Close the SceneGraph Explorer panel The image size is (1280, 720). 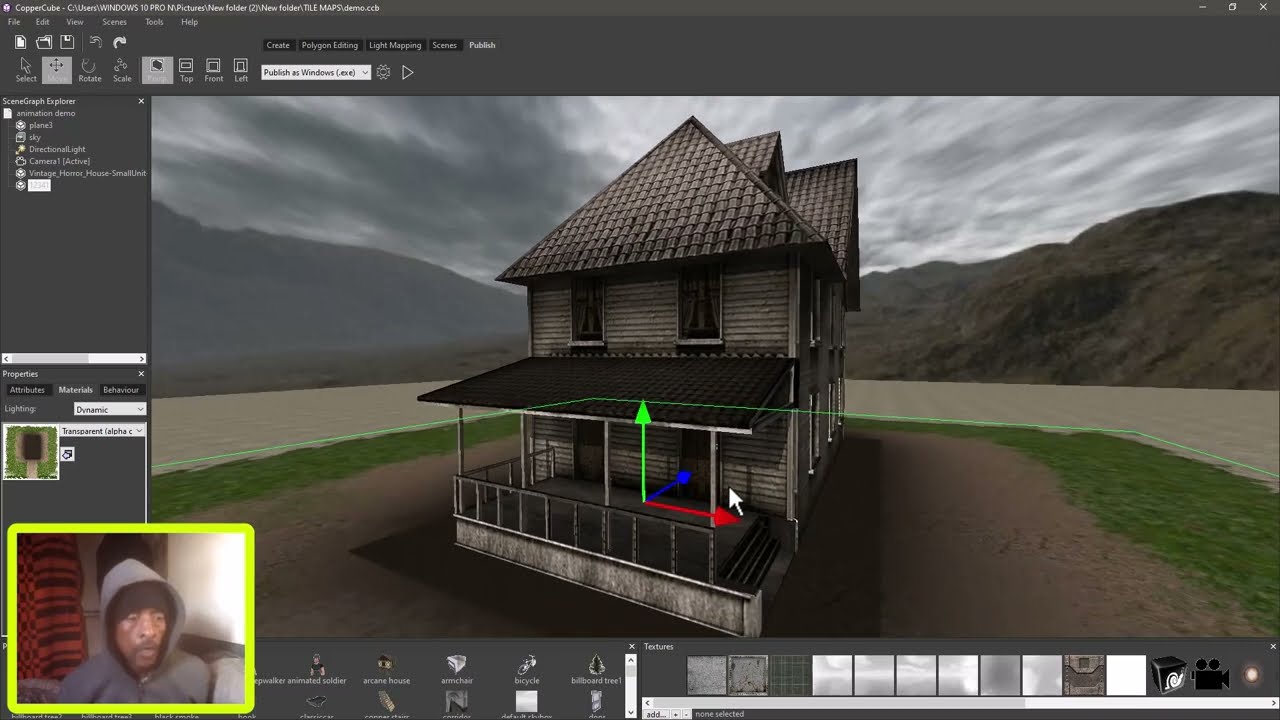coord(141,101)
